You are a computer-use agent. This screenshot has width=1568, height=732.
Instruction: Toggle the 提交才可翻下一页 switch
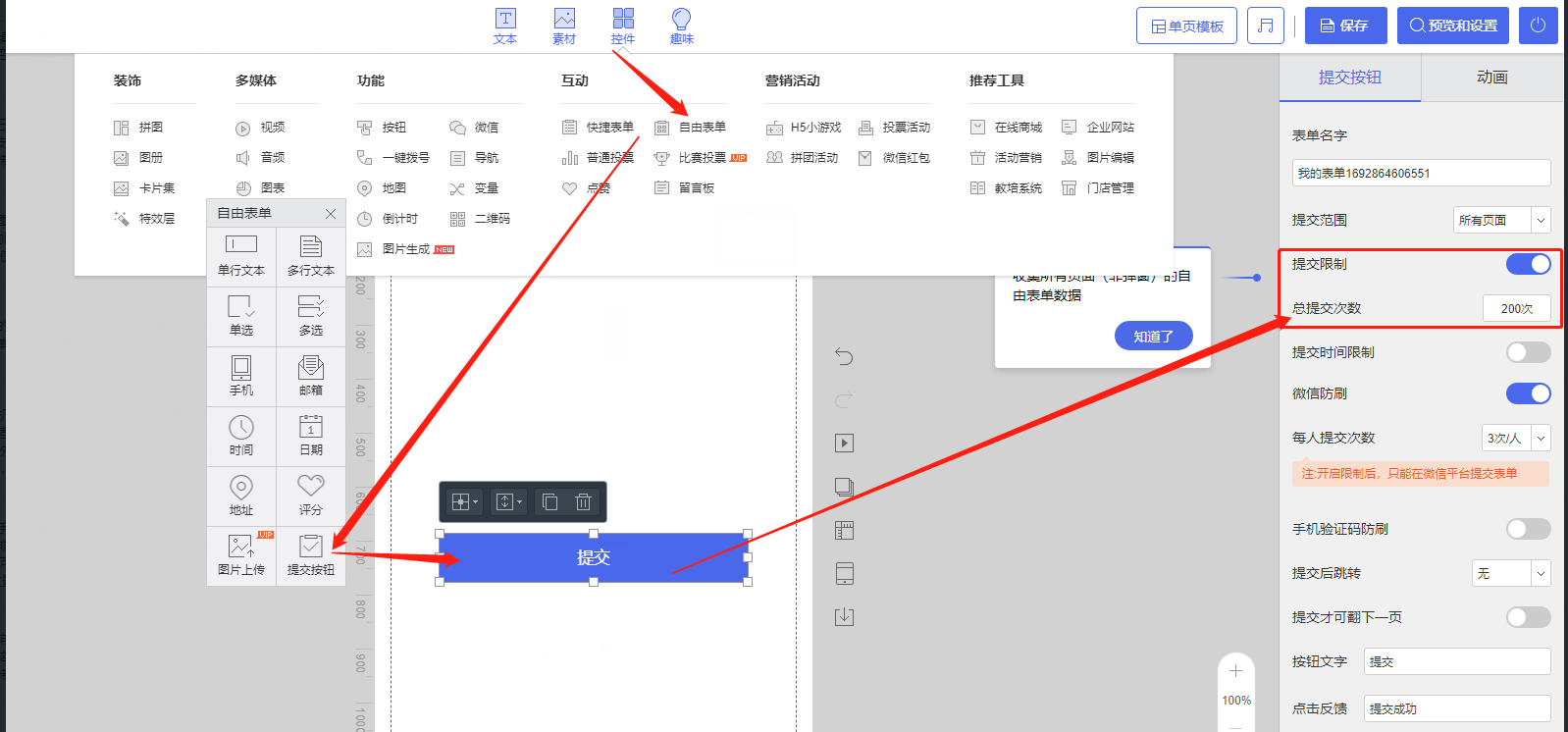coord(1529,617)
